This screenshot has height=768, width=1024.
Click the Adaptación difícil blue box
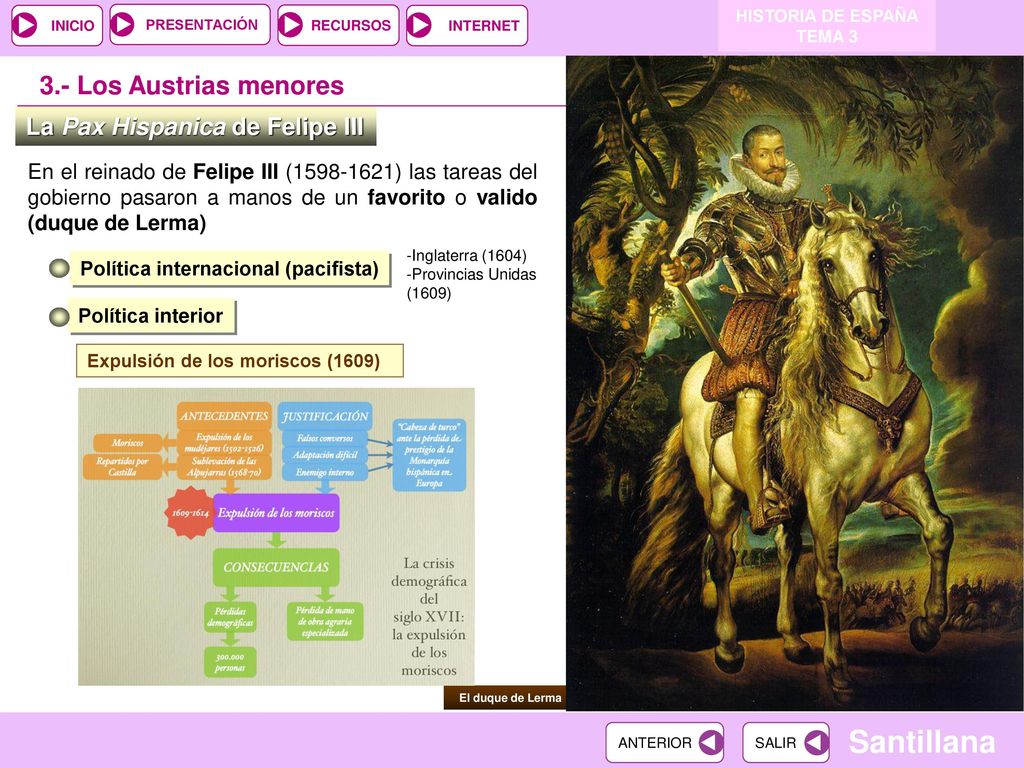[325, 455]
